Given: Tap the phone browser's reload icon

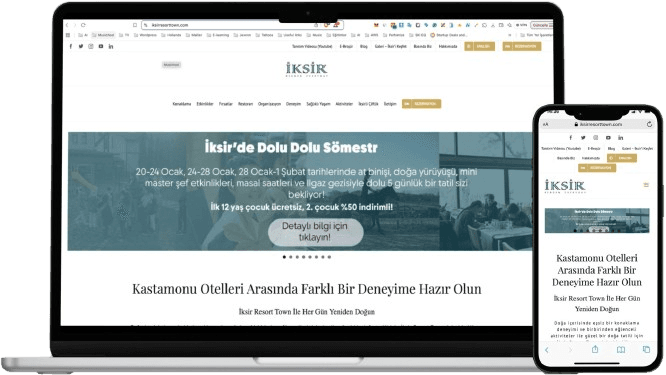Looking at the screenshot, I should pos(649,124).
